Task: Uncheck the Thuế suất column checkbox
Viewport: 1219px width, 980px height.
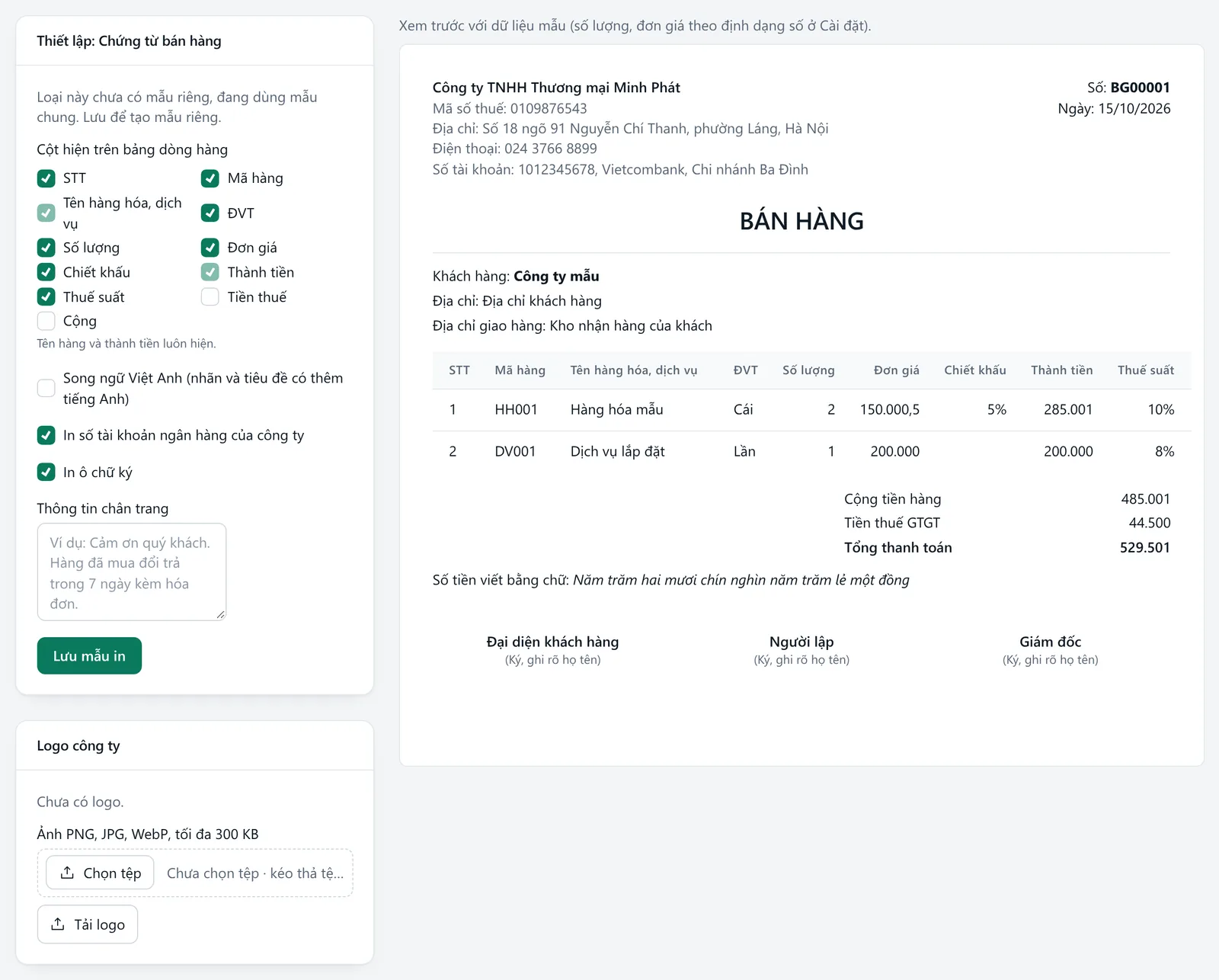Action: [x=46, y=296]
